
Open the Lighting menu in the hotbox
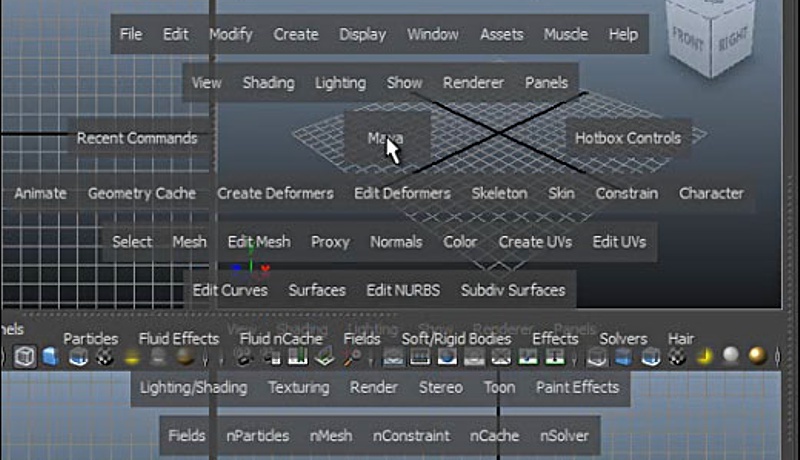pos(340,83)
